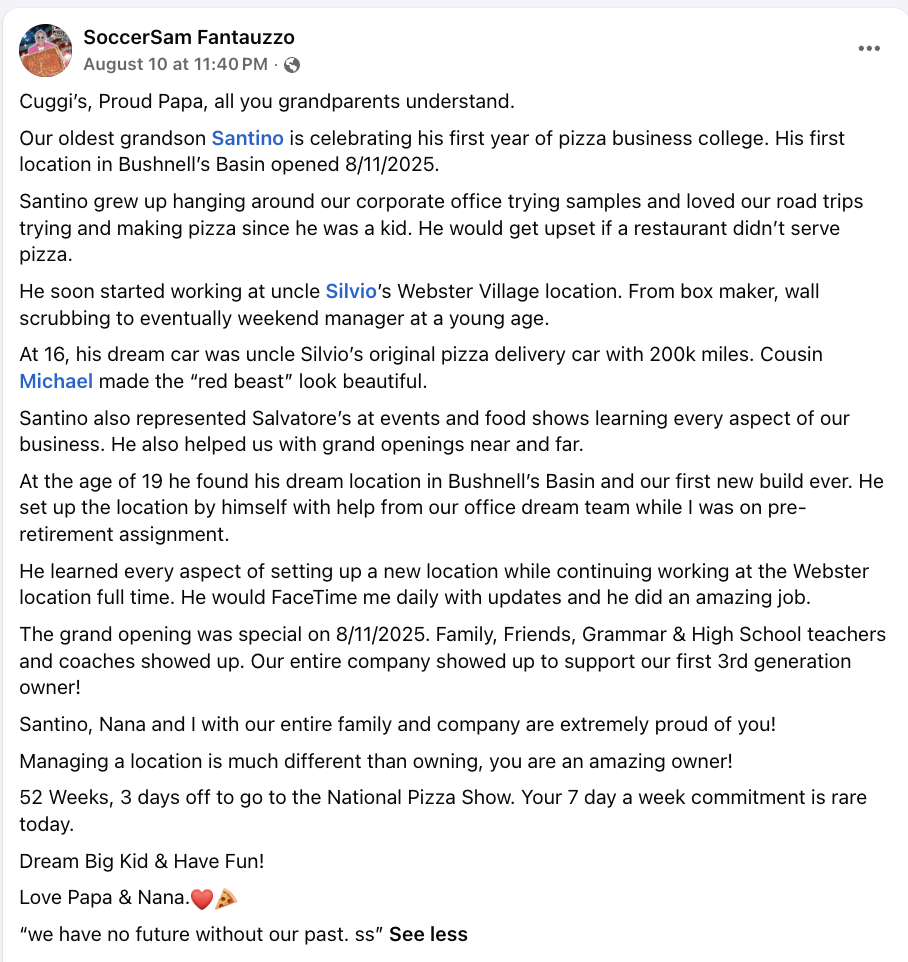
Task: Click the National Pizza Show sentence
Action: click(x=443, y=810)
